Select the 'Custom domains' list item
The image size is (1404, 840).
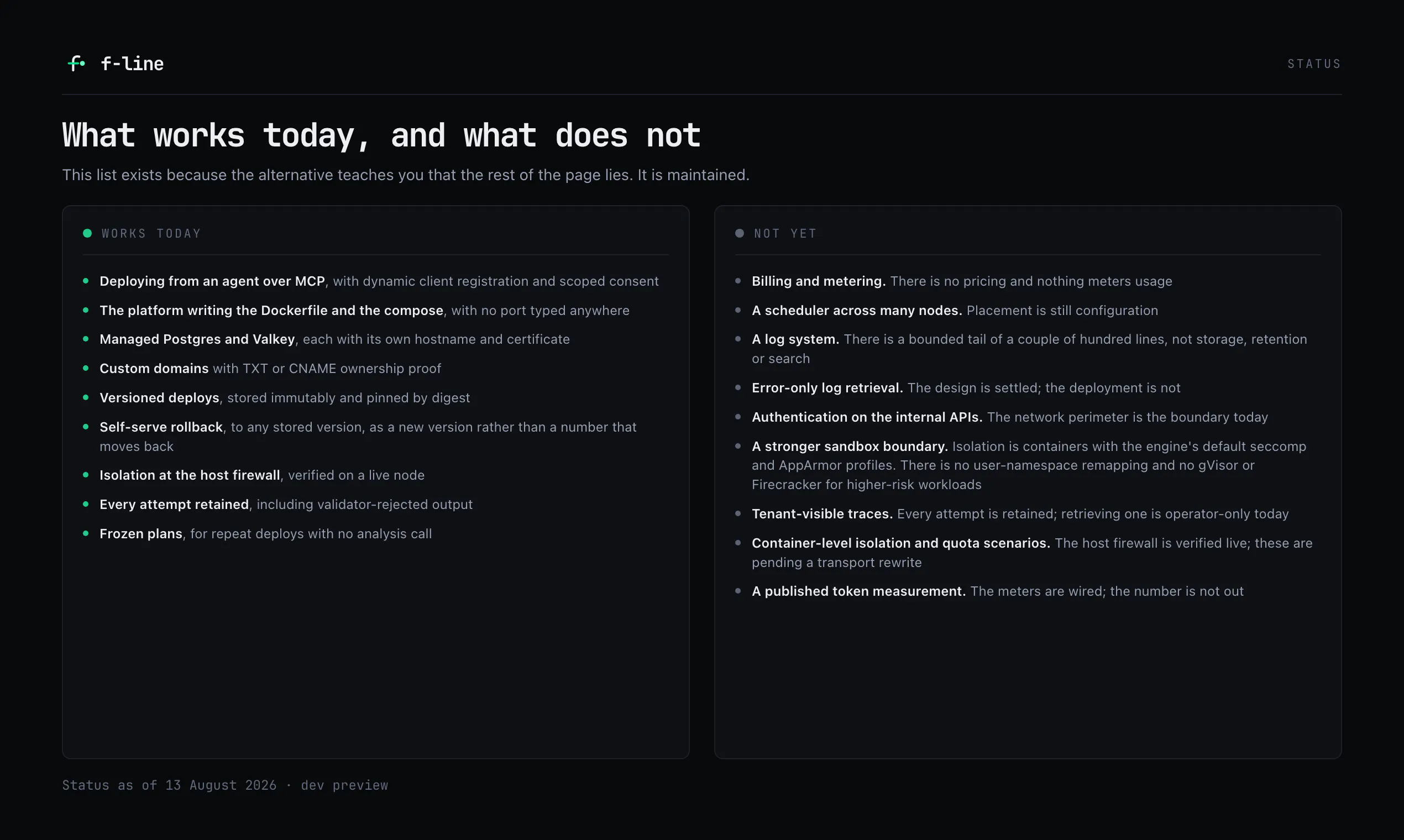click(x=154, y=369)
